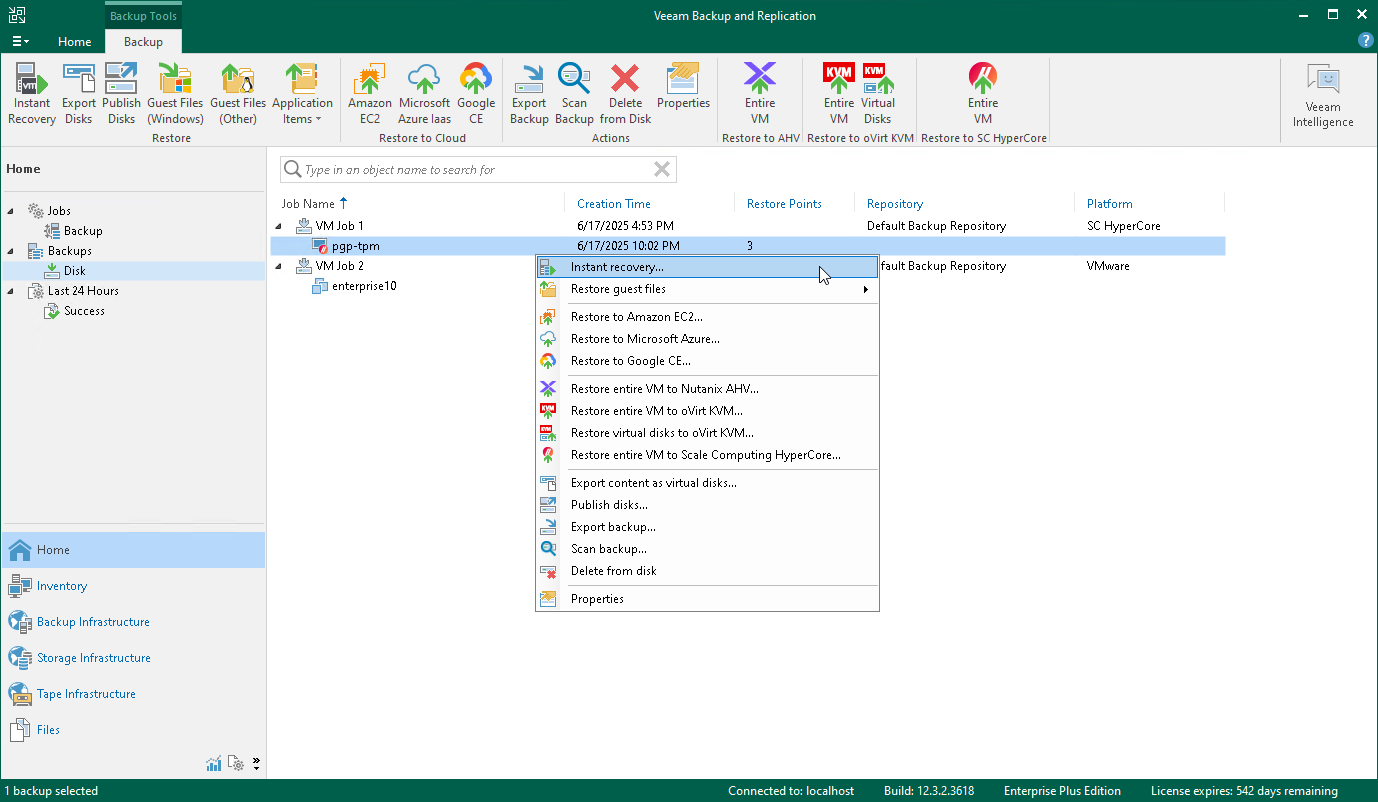The image size is (1378, 802).
Task: Select the Backup ribbon tab
Action: click(x=143, y=42)
